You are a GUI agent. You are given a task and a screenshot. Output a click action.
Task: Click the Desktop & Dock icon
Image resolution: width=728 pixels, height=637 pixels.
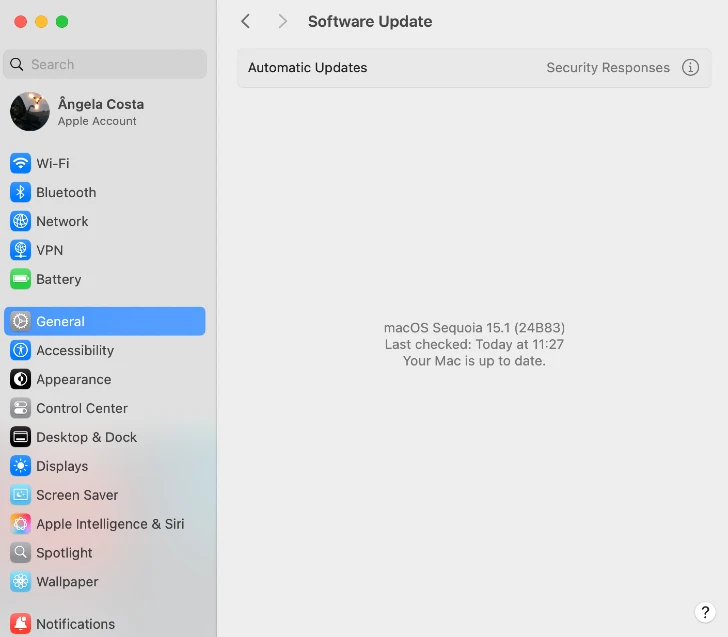tap(20, 437)
